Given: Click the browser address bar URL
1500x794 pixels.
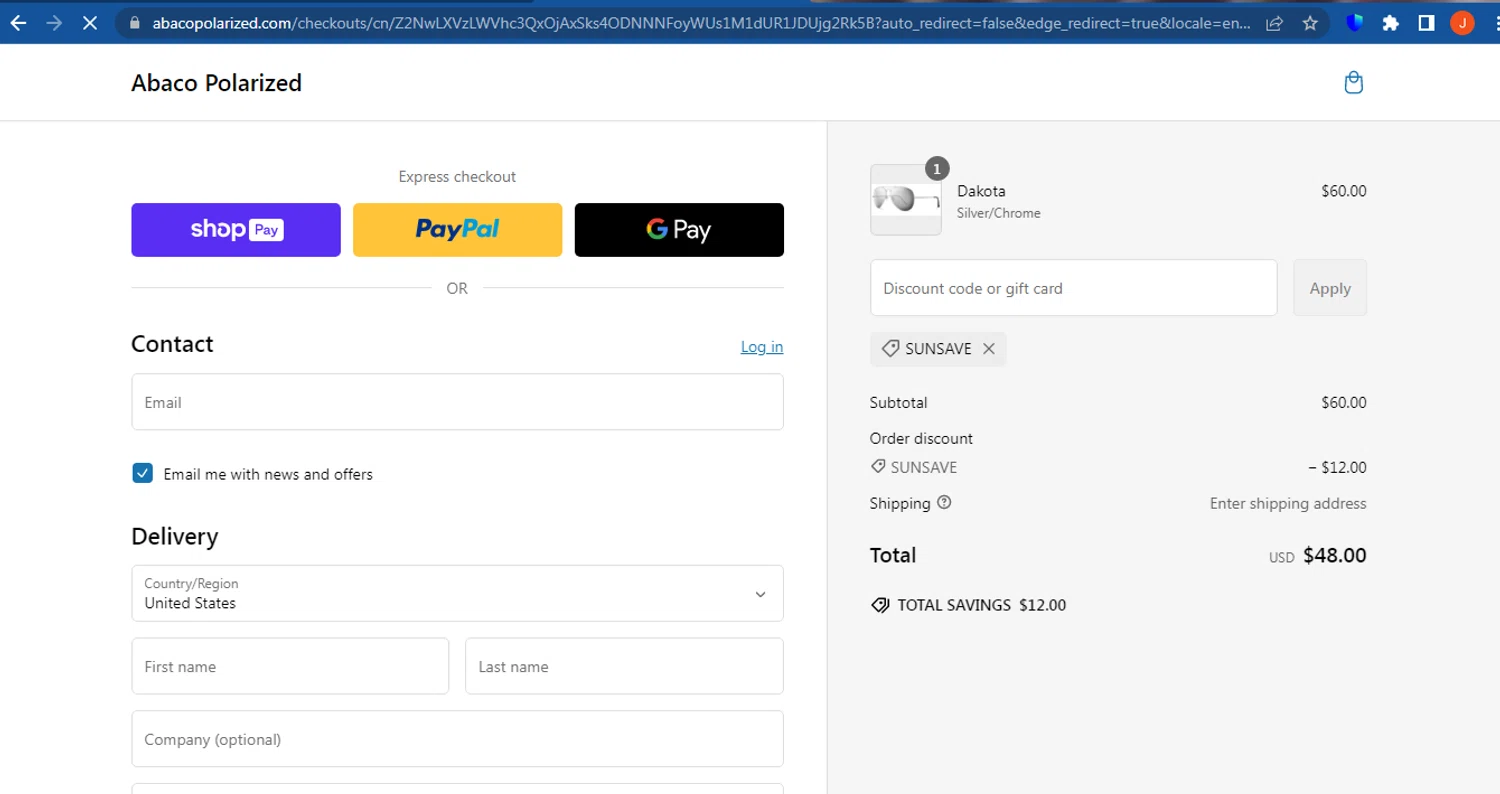Looking at the screenshot, I should tap(700, 22).
